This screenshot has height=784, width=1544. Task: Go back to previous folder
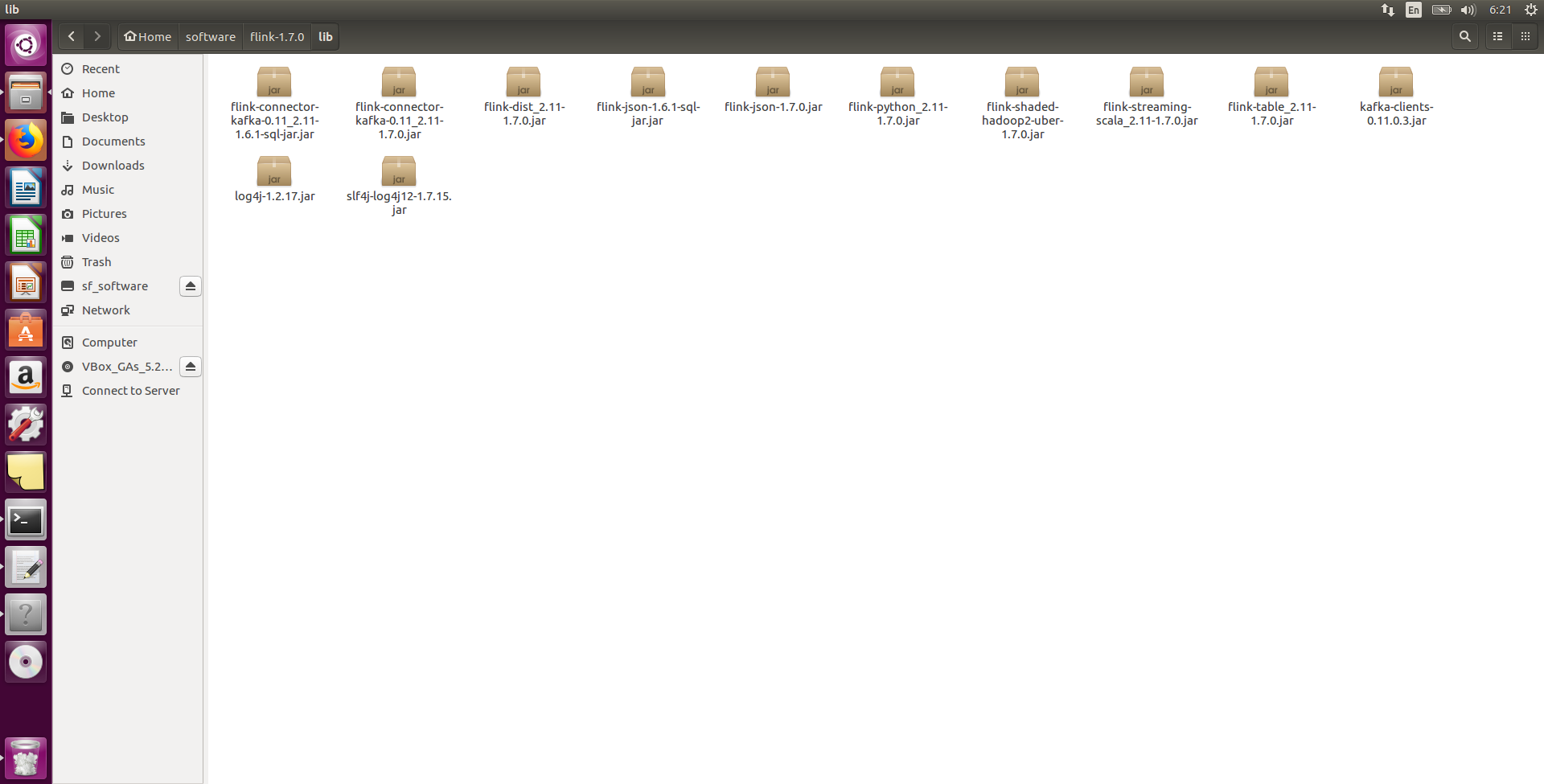click(x=72, y=37)
